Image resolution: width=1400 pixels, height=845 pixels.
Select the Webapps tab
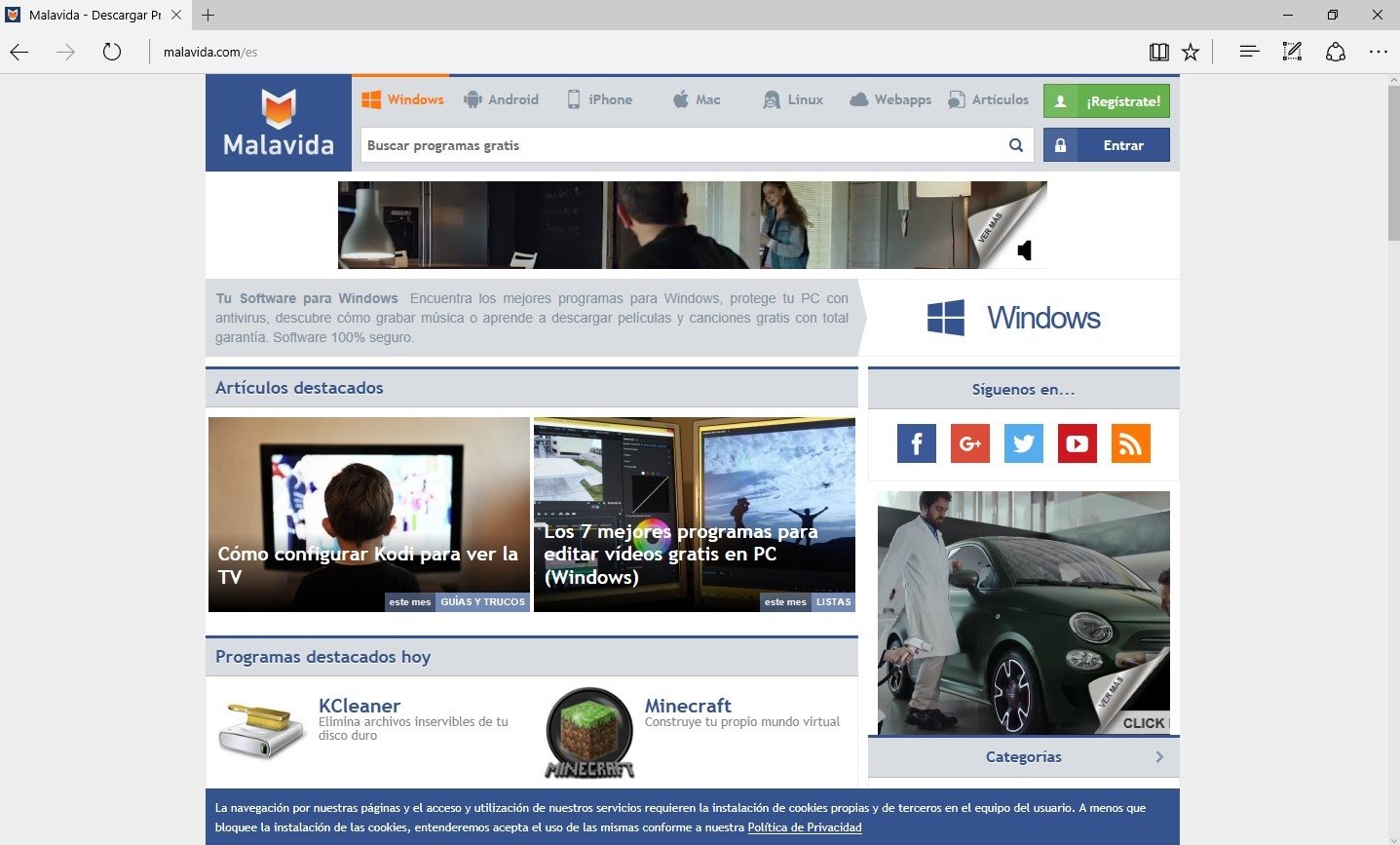coord(890,99)
